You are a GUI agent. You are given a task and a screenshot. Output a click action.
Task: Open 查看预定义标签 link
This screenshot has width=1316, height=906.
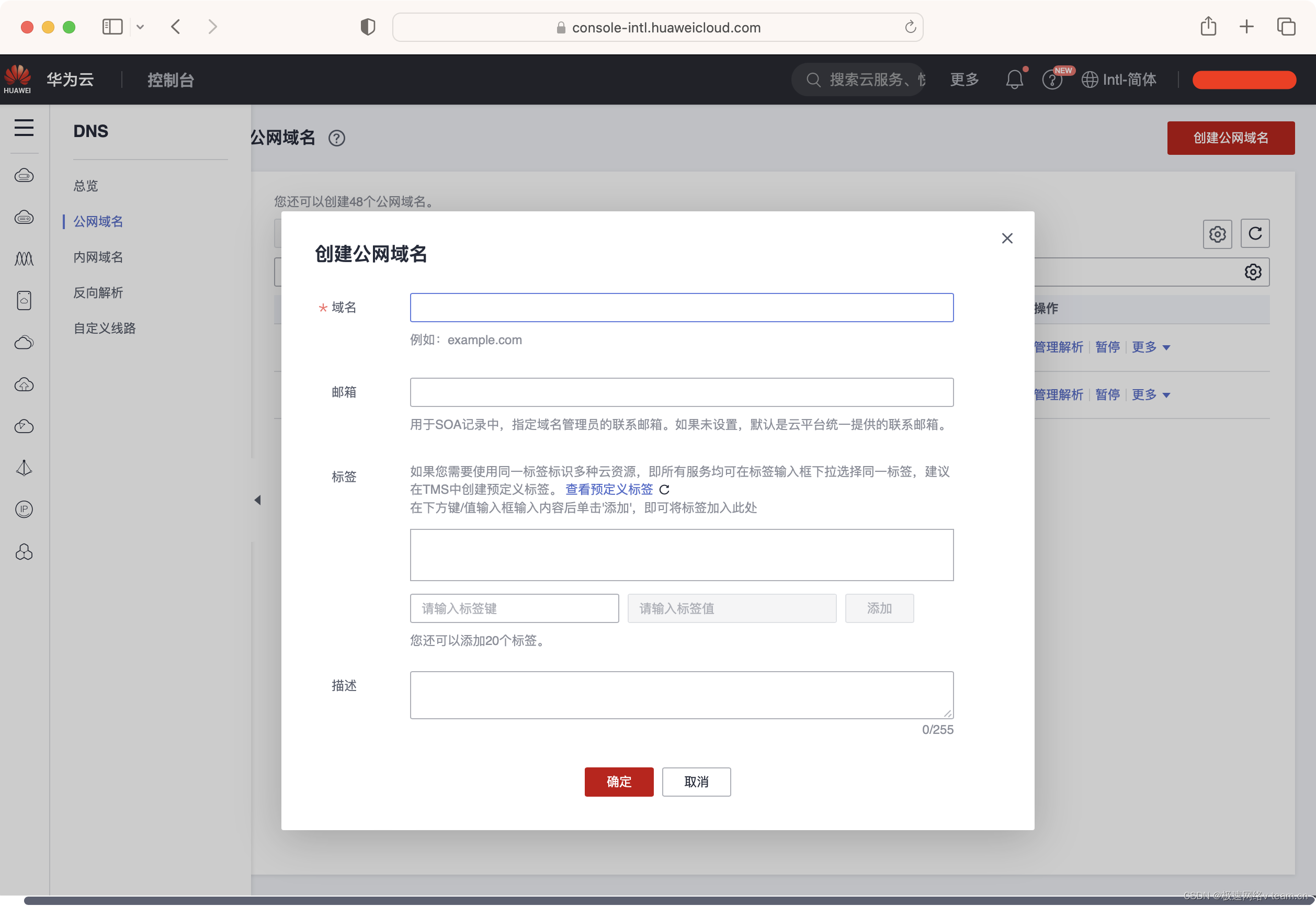[x=609, y=489]
